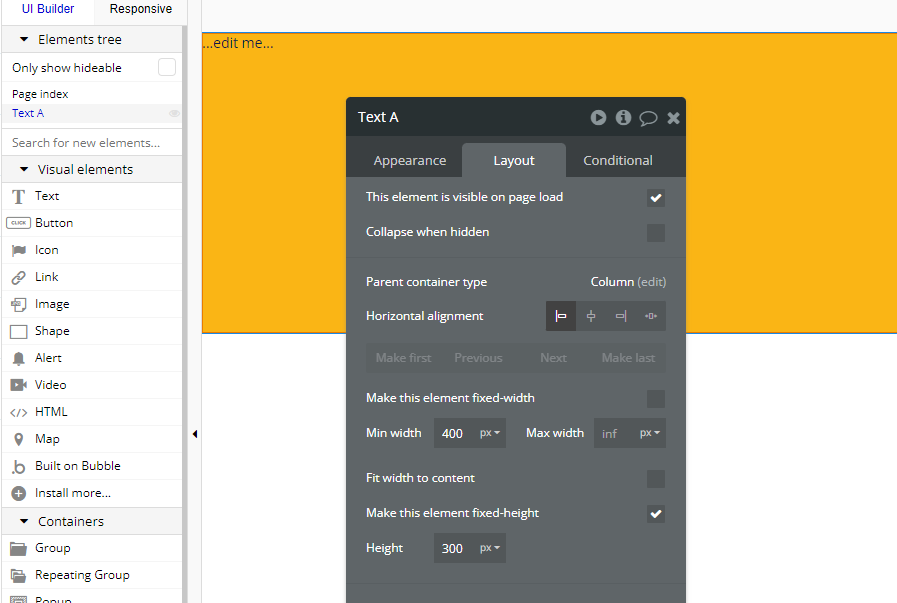Screen dimensions: 897x603
Task: Enable the 'Collapse when hidden' checkbox
Action: pos(656,233)
